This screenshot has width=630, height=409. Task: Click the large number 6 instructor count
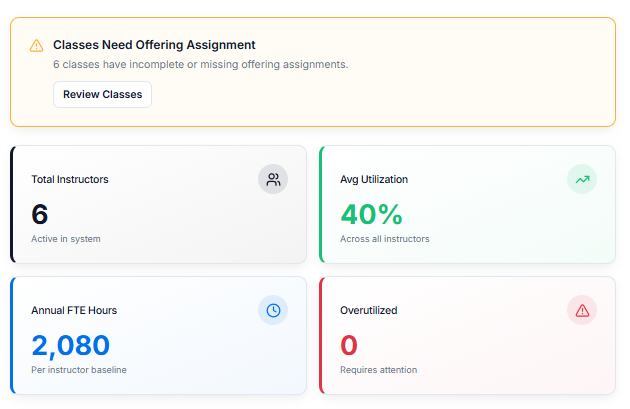tap(40, 214)
